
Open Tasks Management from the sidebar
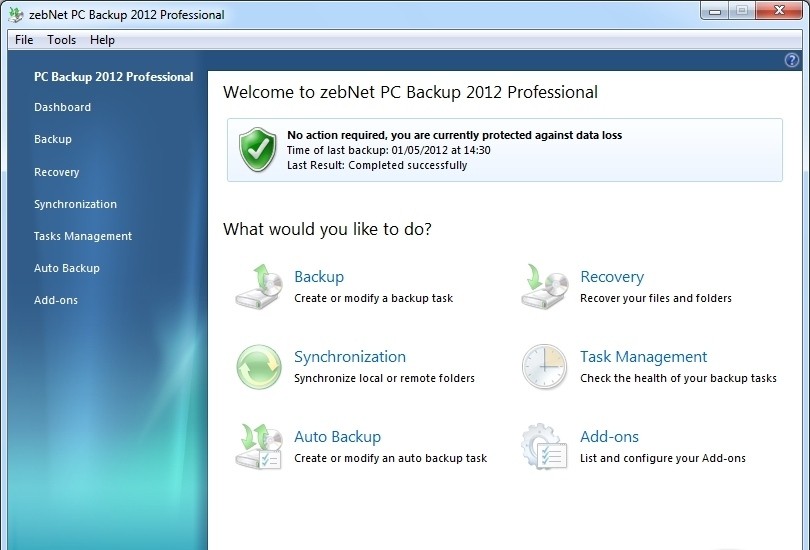[83, 236]
